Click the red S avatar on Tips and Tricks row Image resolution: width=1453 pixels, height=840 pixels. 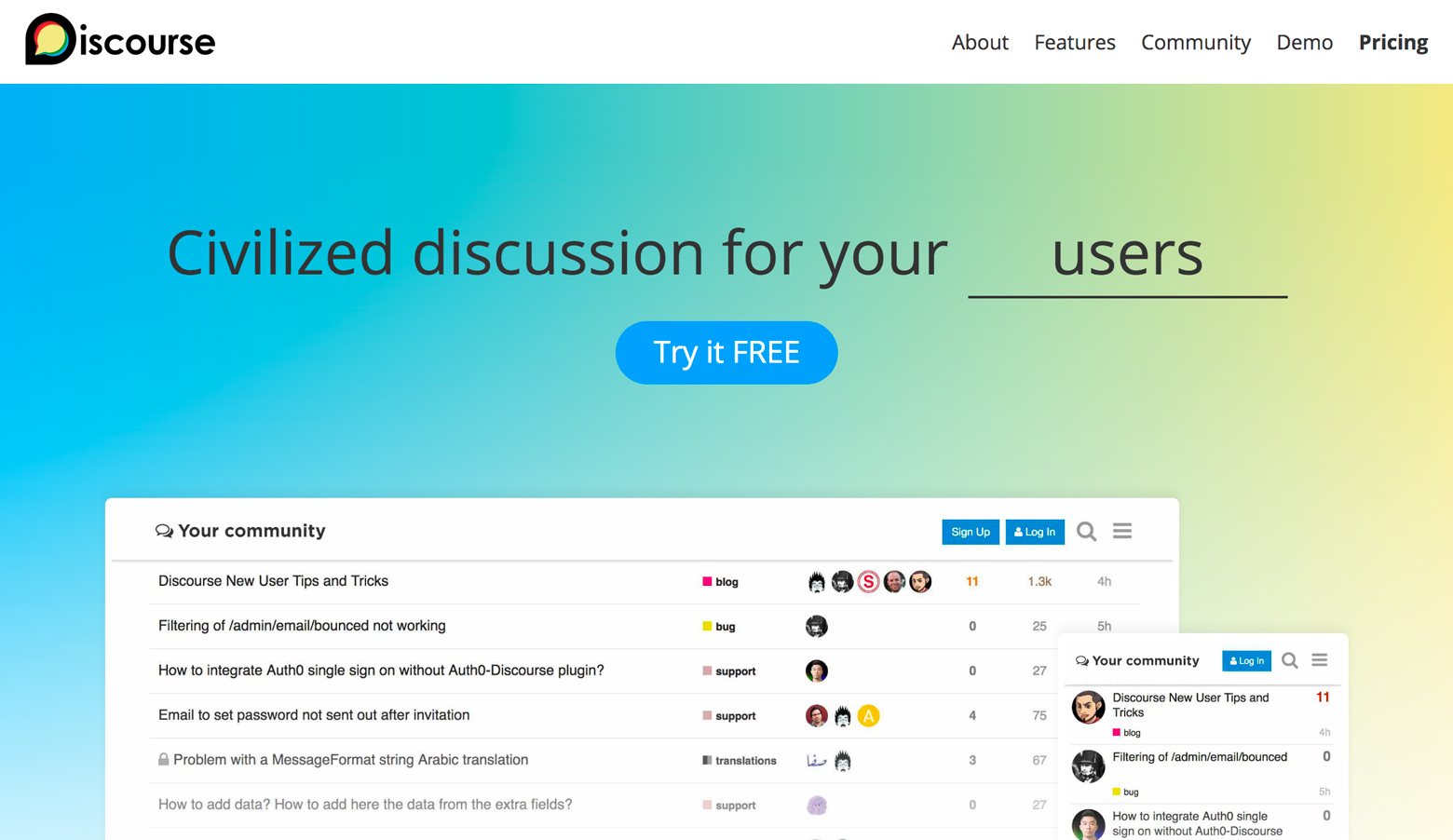coord(868,582)
